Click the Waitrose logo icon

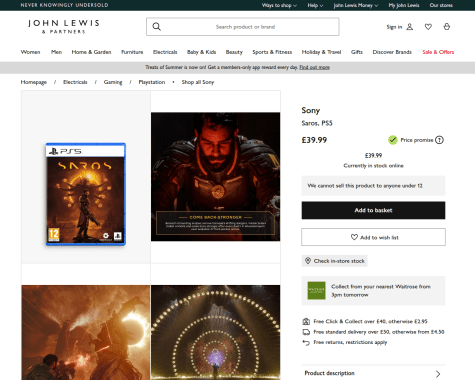click(316, 290)
